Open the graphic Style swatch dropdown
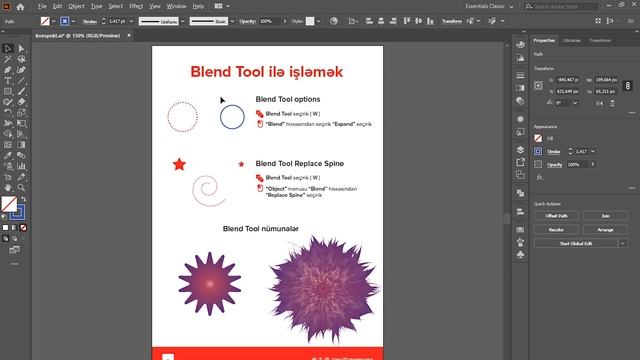The height and width of the screenshot is (360, 640). [318, 21]
